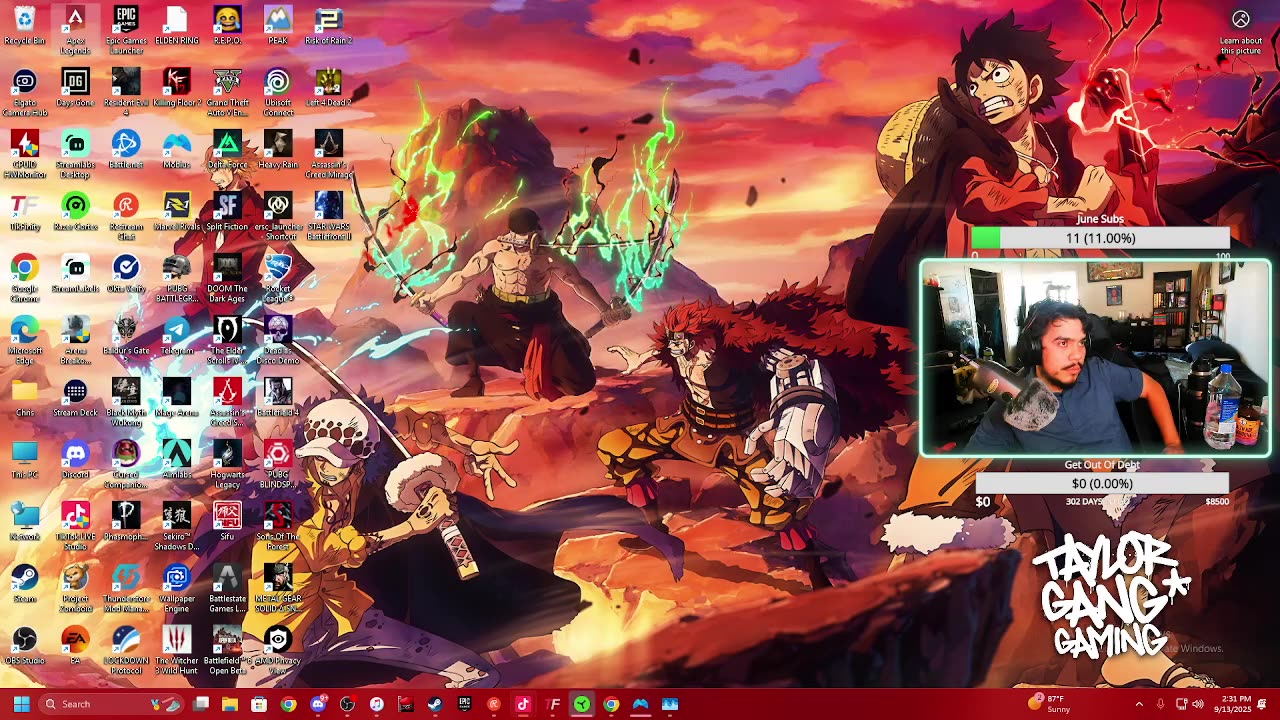
Task: Launch Sons Of The Forest shortcut
Action: (278, 526)
